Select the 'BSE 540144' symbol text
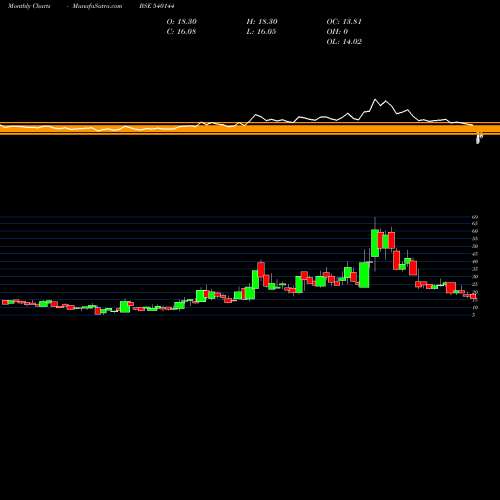Screen dimensions: 500x500 [x=157, y=6]
